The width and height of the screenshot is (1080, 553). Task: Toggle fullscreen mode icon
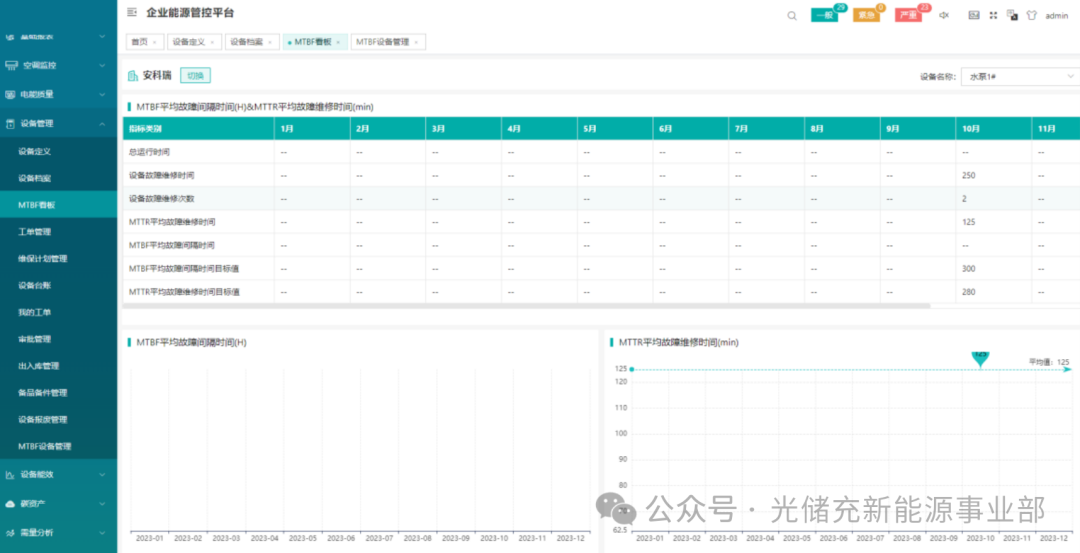point(993,15)
